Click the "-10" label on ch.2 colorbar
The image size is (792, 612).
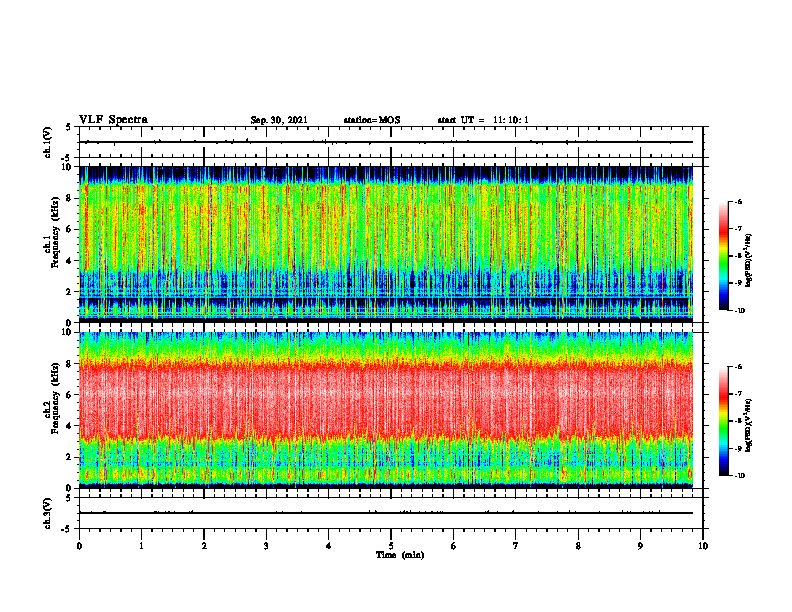click(x=740, y=476)
